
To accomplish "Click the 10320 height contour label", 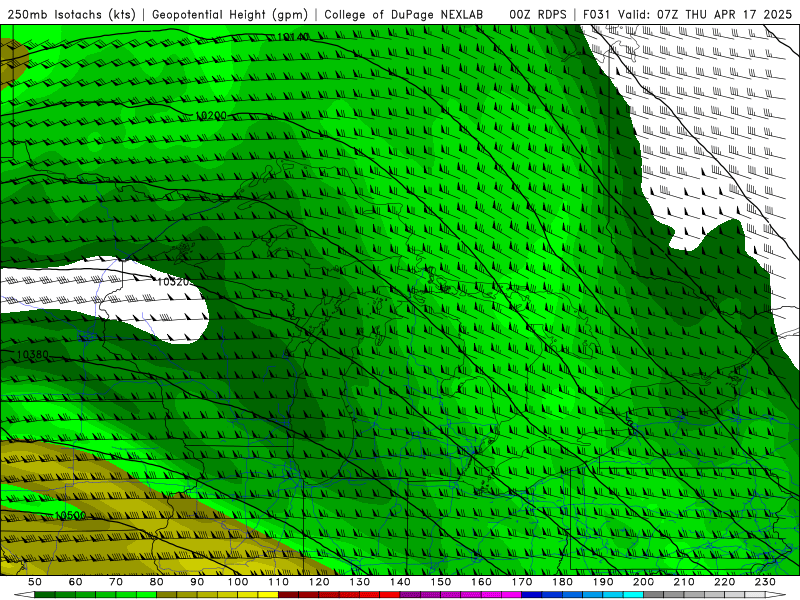I will click(x=173, y=282).
